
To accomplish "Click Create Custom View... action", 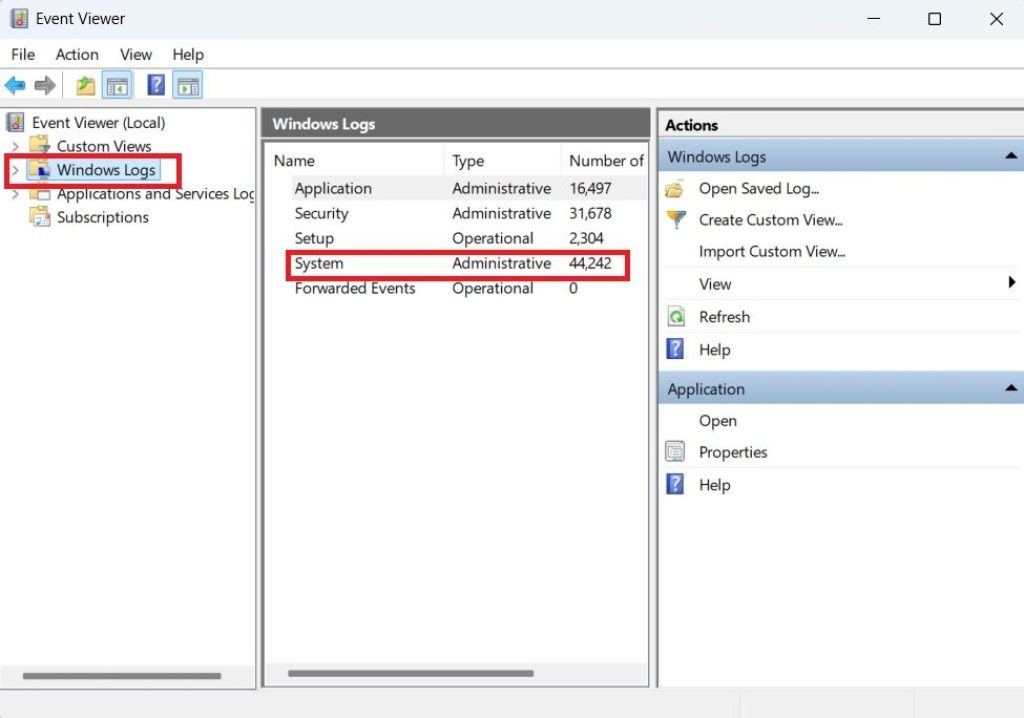I will coord(771,220).
